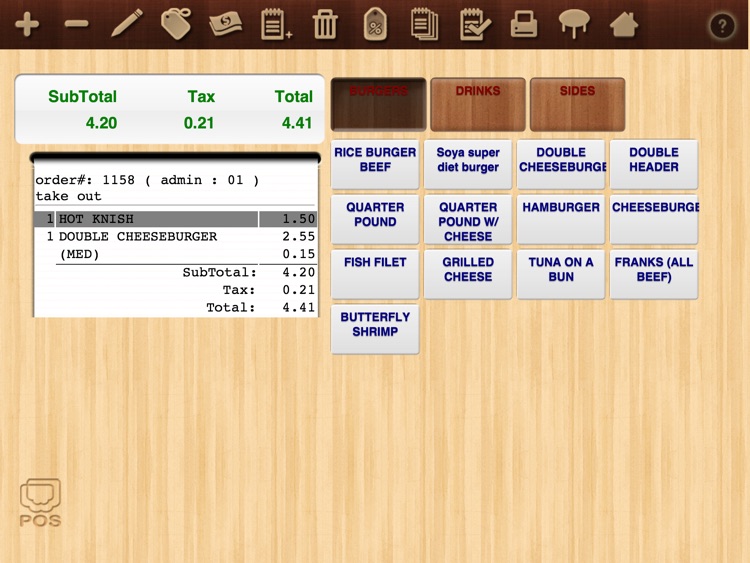Tap the green Total 4.41 display
750x563 pixels.
tap(294, 109)
